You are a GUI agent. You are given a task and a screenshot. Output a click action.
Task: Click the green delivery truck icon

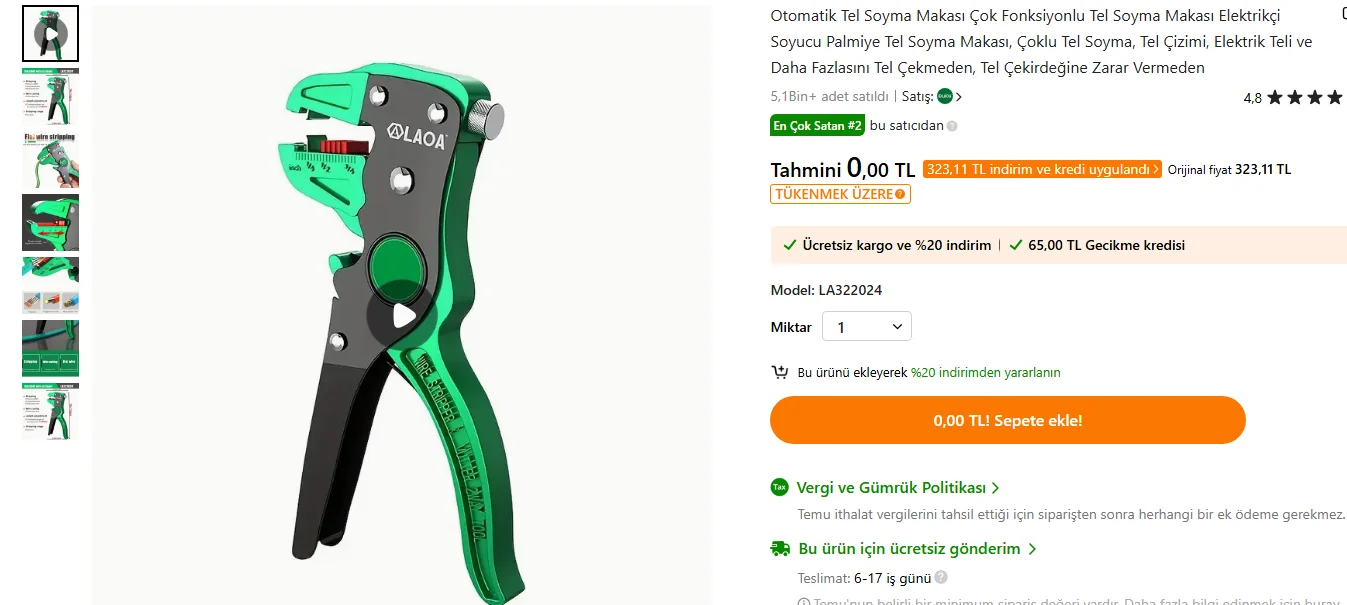[780, 548]
